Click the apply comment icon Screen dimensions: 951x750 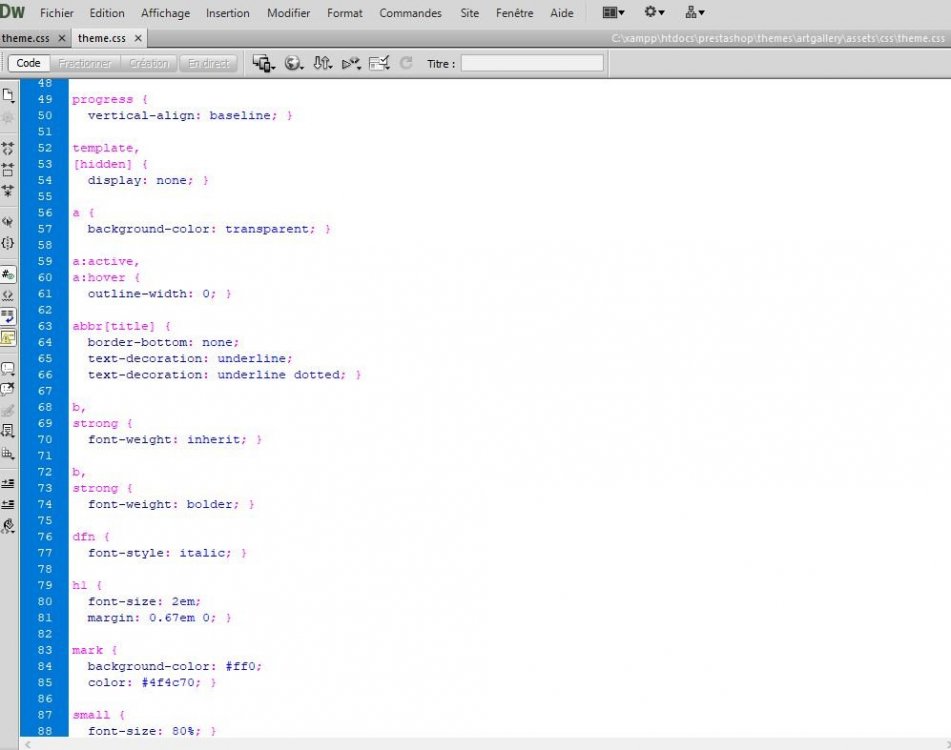click(x=8, y=369)
